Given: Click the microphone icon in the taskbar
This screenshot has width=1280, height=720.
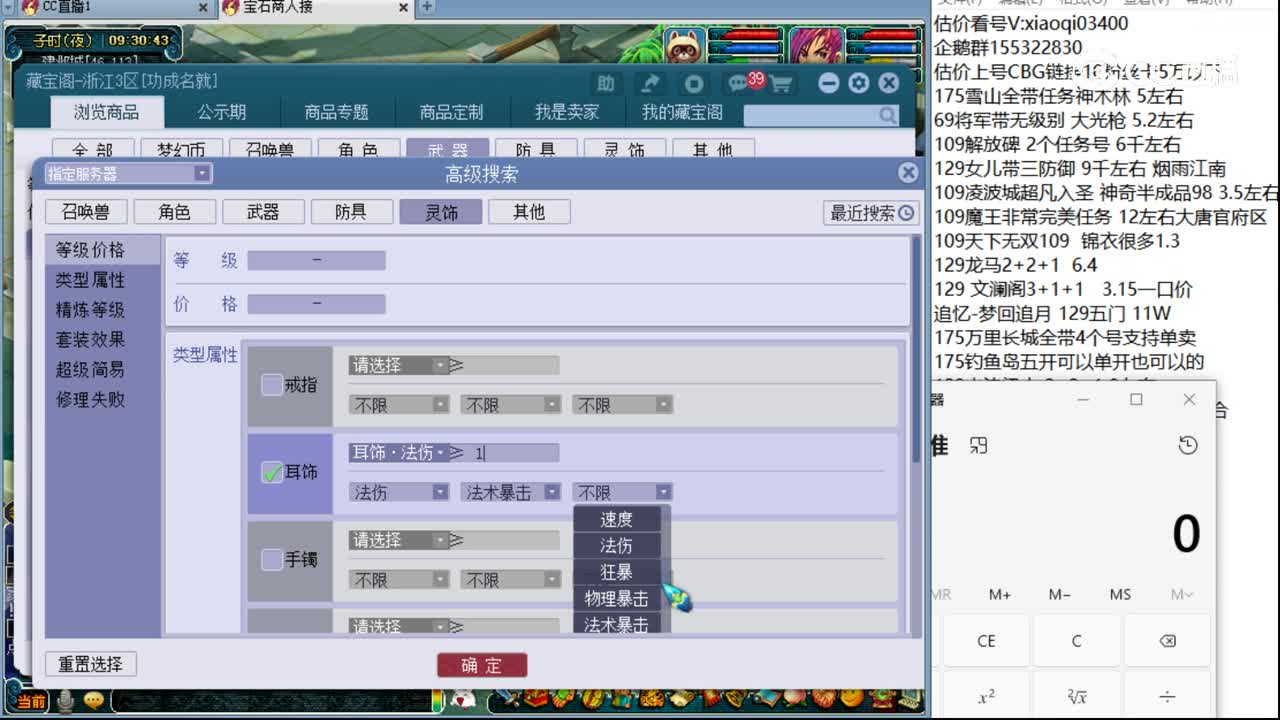Looking at the screenshot, I should [65, 701].
